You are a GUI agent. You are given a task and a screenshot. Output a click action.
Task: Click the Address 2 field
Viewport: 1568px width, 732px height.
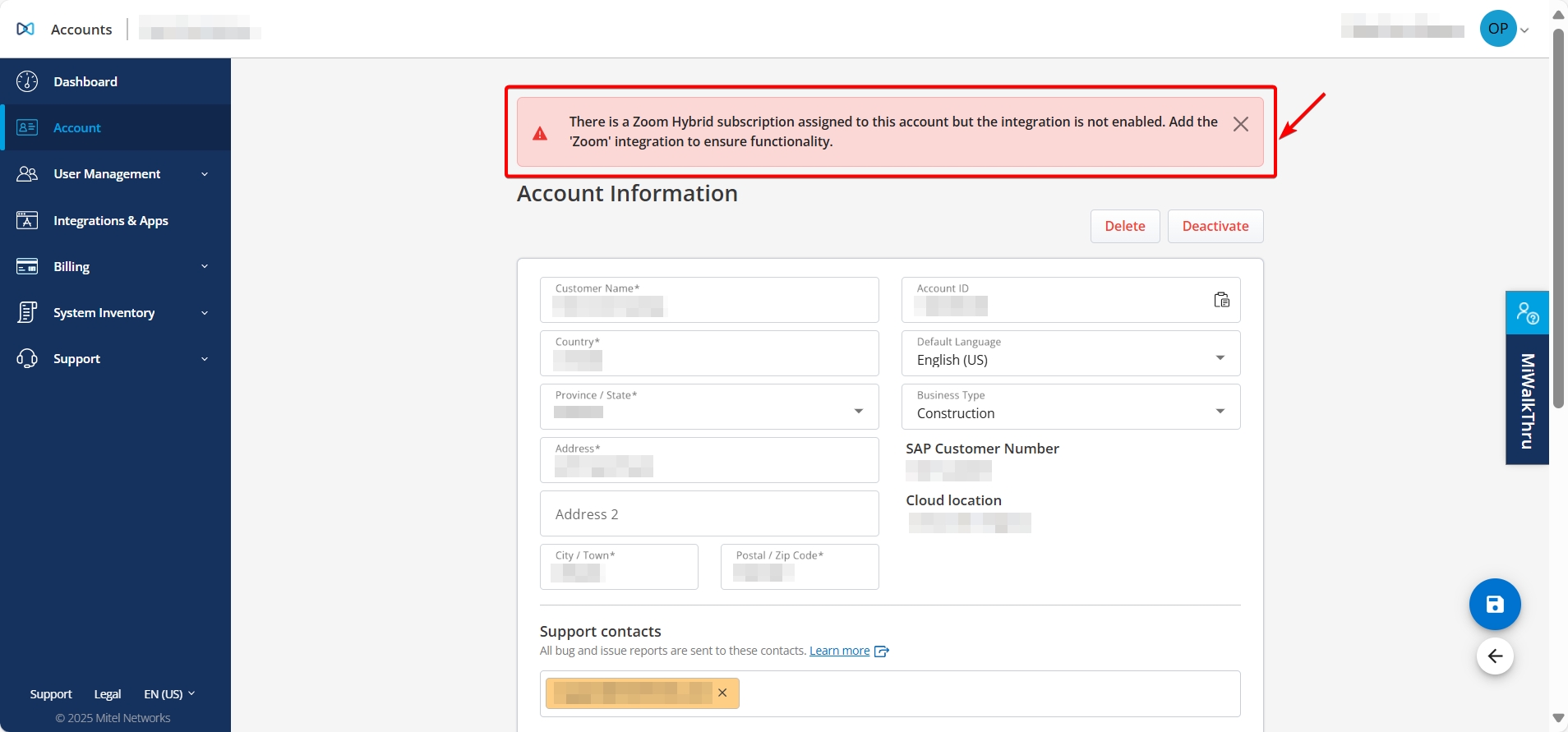709,513
